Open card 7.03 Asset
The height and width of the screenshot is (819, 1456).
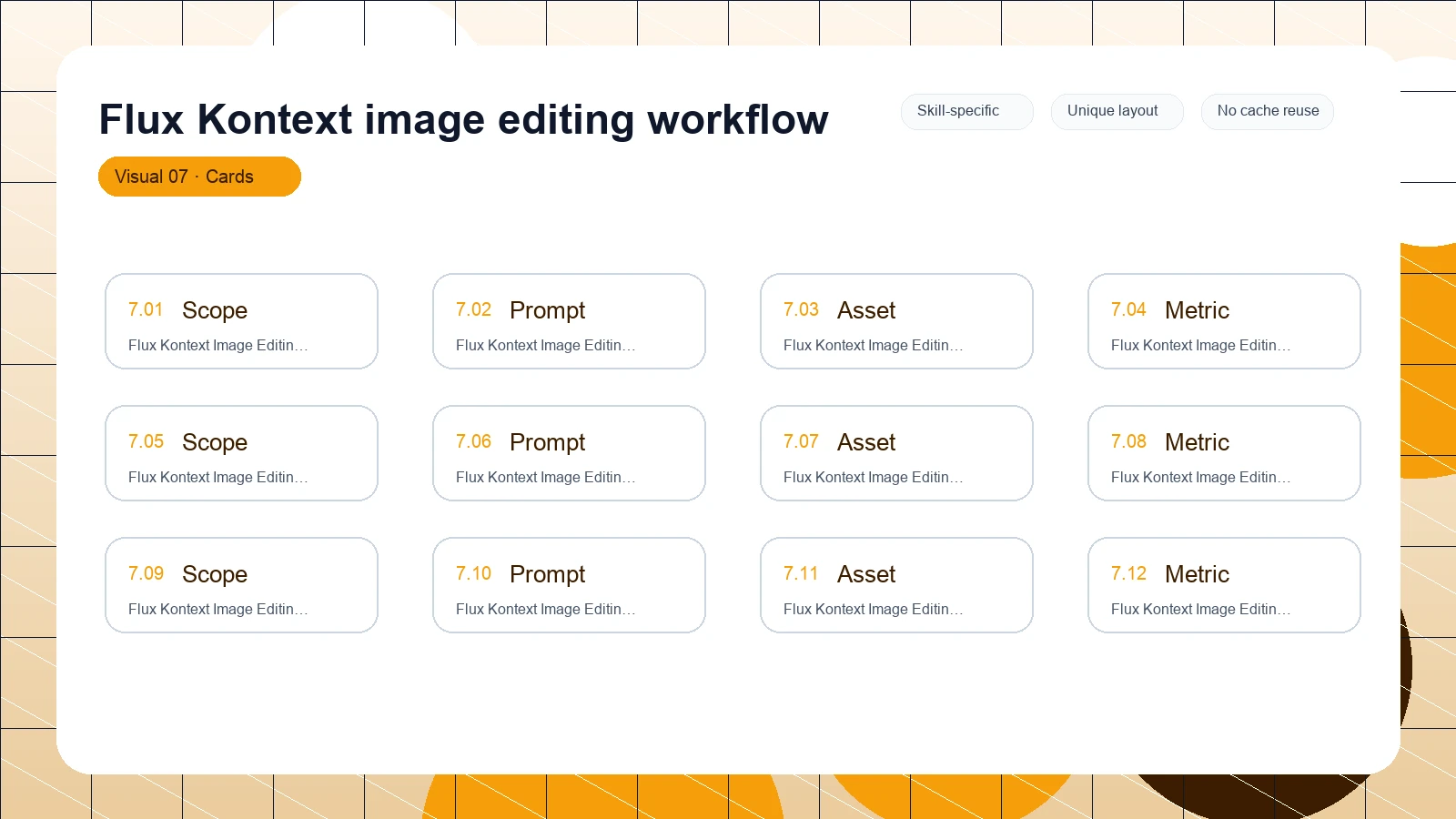pos(896,321)
